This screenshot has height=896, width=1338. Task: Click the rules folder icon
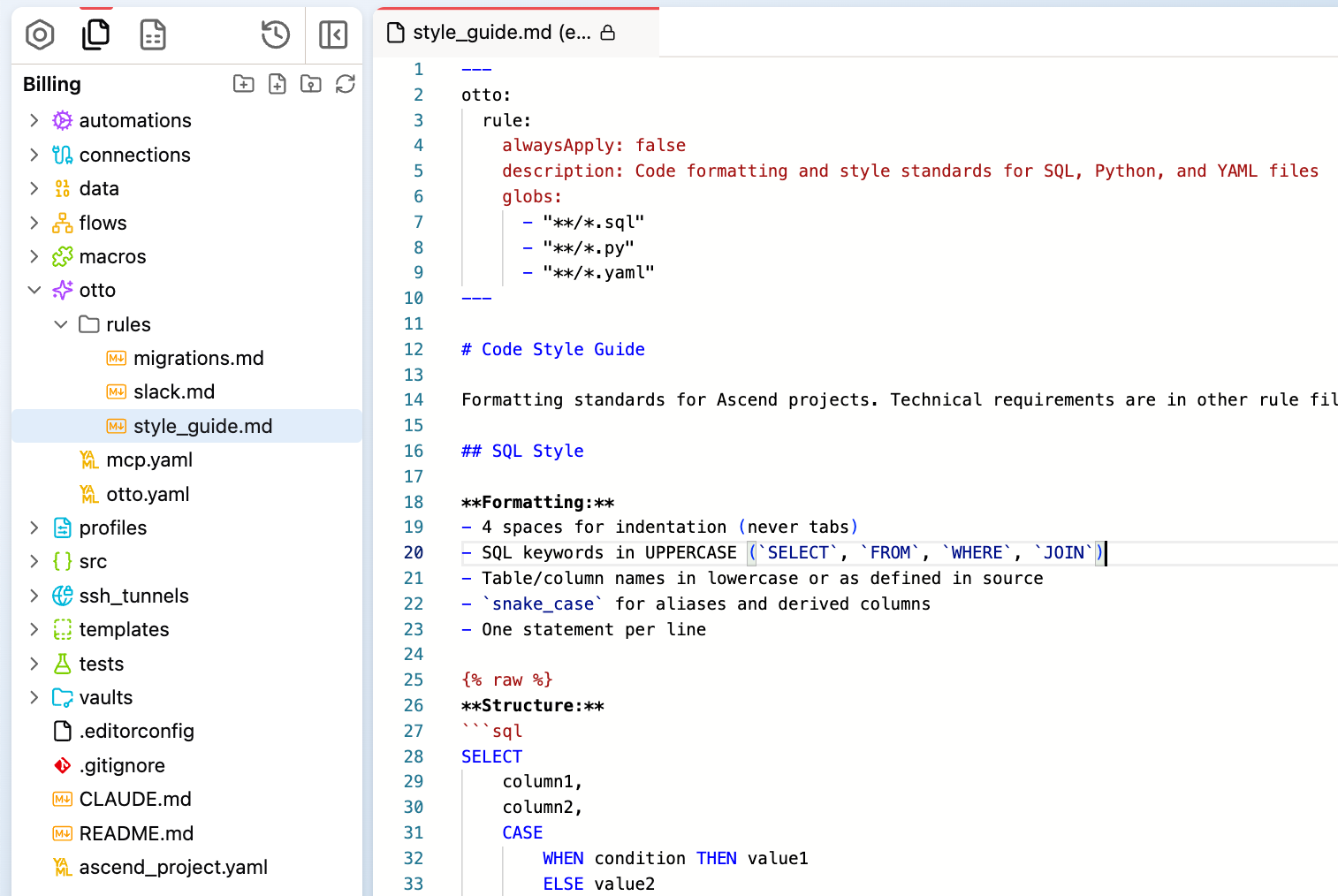point(89,324)
